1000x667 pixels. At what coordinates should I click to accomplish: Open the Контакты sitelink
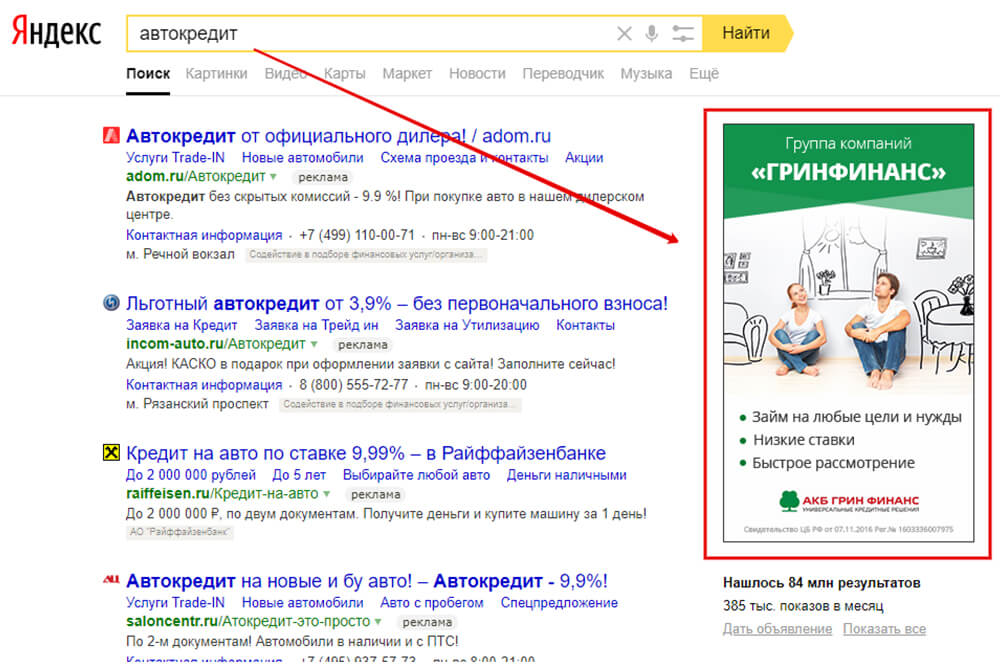[585, 325]
